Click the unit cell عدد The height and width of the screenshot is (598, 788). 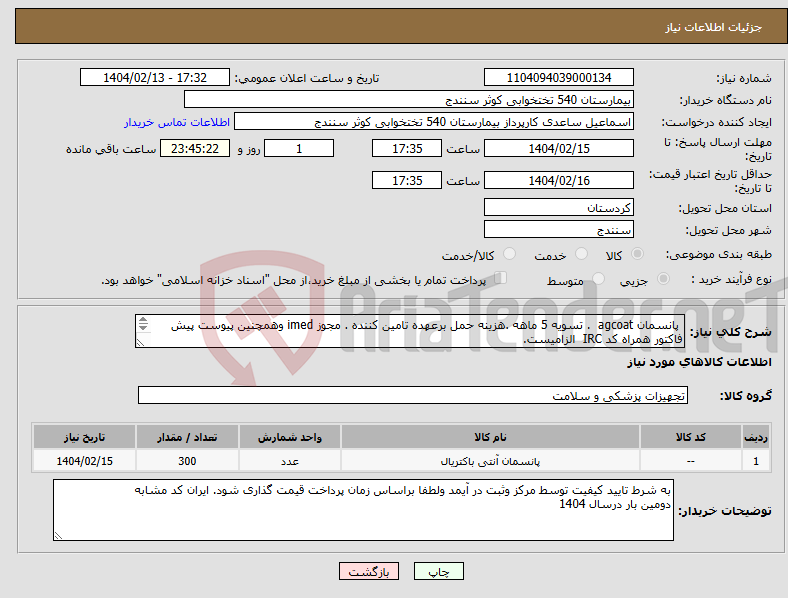coord(290,461)
